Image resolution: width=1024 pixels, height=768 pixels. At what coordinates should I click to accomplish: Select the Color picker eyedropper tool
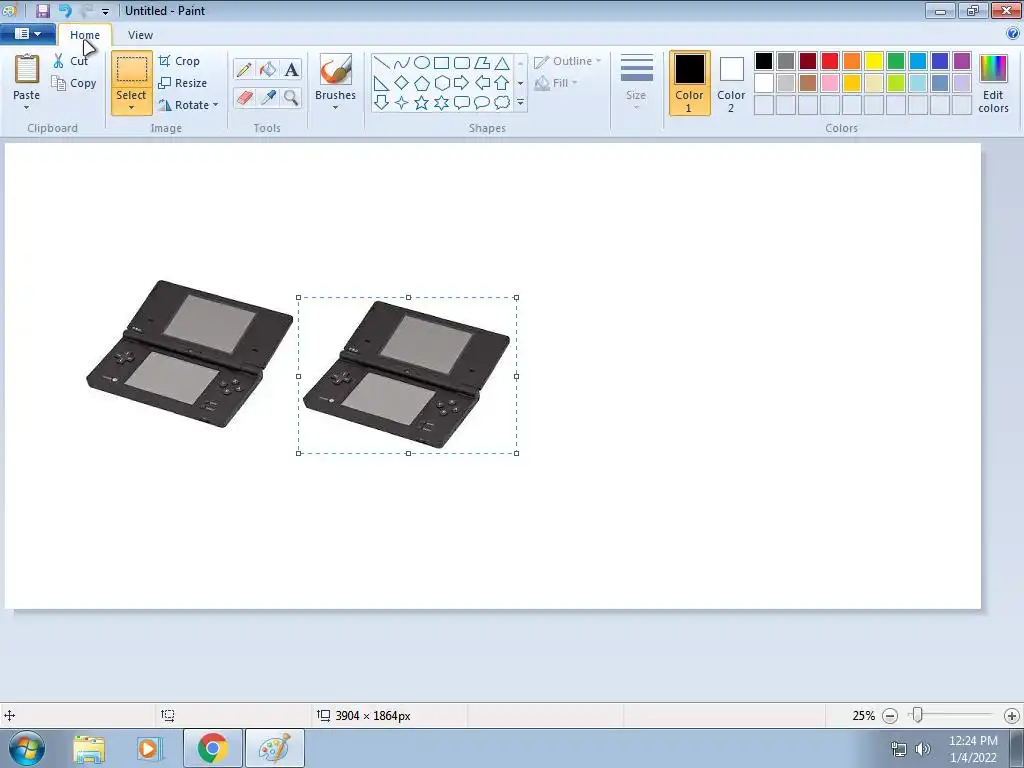pos(268,98)
